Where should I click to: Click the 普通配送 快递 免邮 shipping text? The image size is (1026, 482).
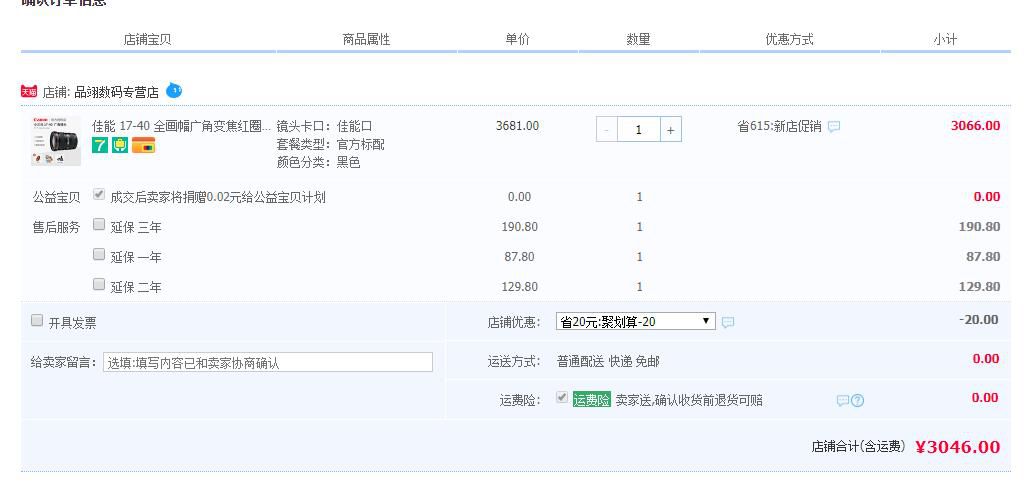(x=609, y=361)
